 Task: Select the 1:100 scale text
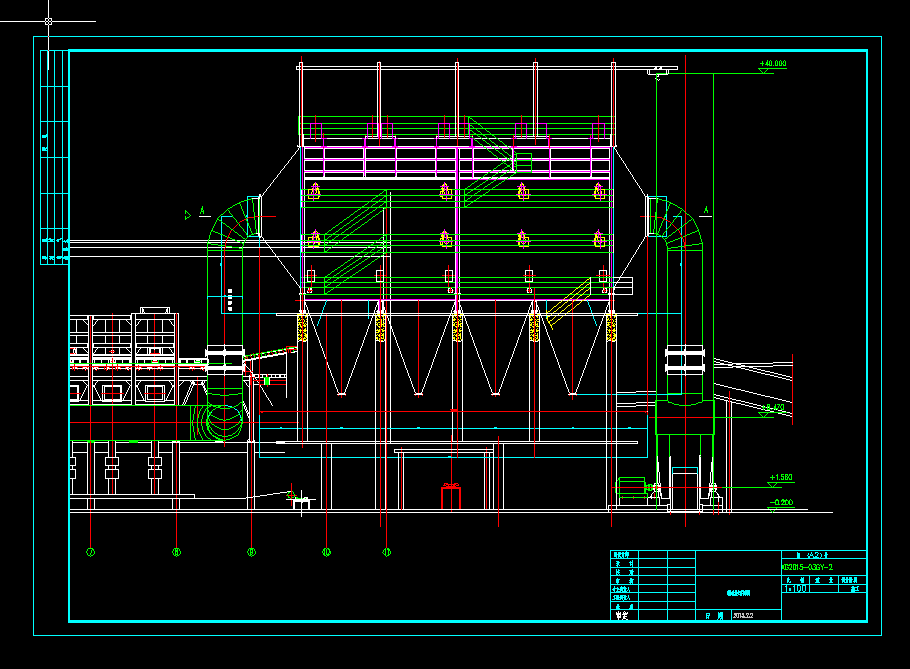pyautogui.click(x=795, y=588)
